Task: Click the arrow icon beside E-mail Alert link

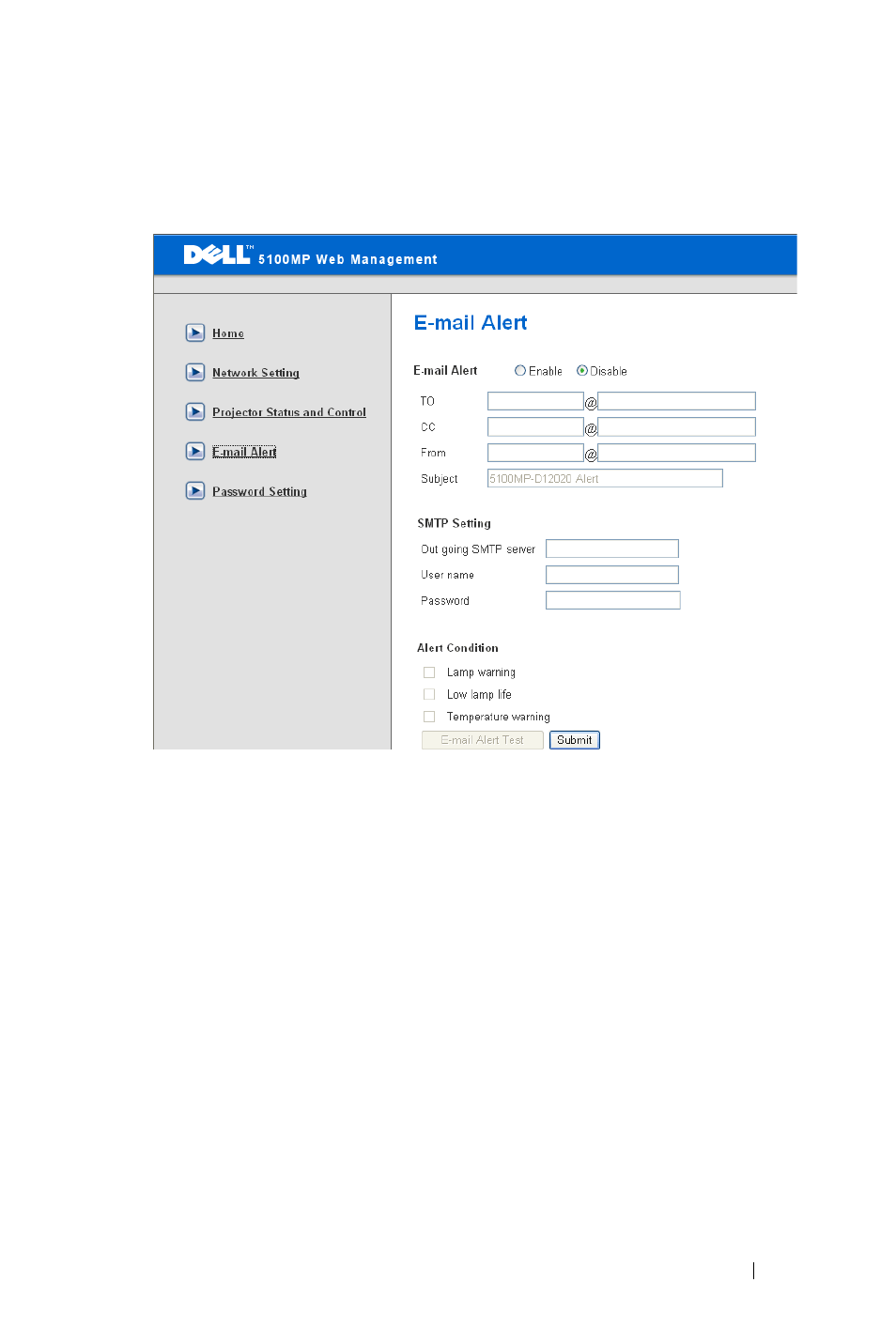Action: point(195,451)
